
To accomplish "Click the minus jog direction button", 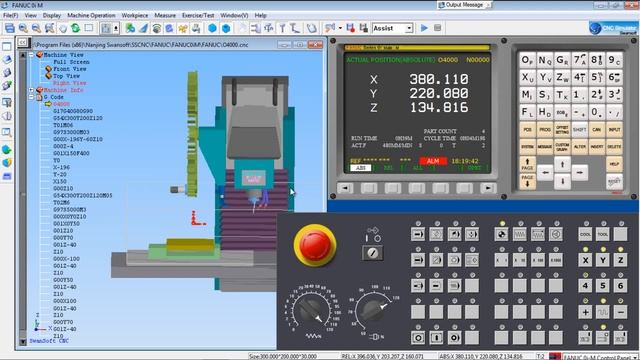I will (620, 312).
